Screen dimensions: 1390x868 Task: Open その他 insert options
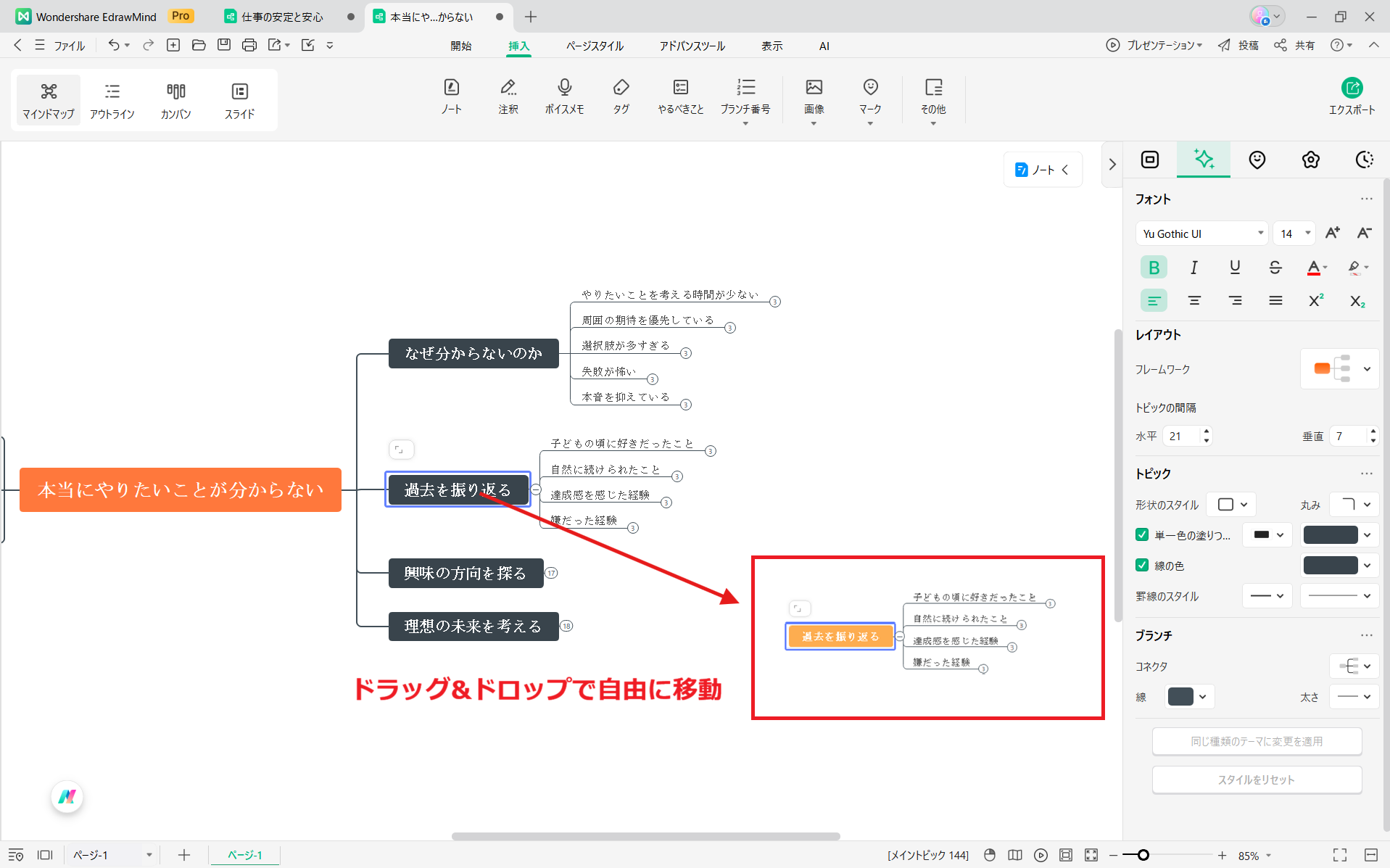tap(933, 100)
